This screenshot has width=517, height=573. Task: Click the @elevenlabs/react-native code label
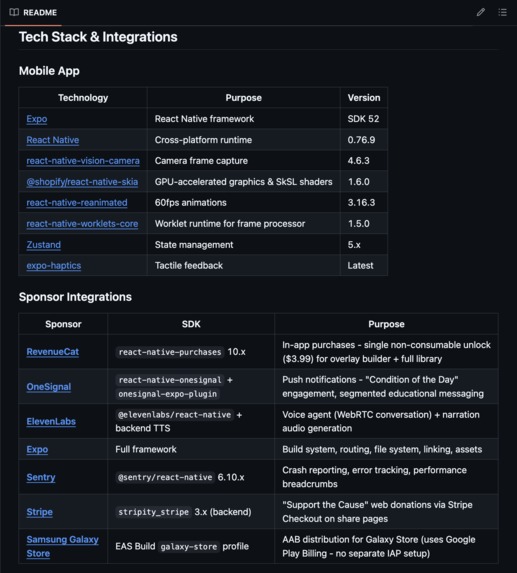174,415
